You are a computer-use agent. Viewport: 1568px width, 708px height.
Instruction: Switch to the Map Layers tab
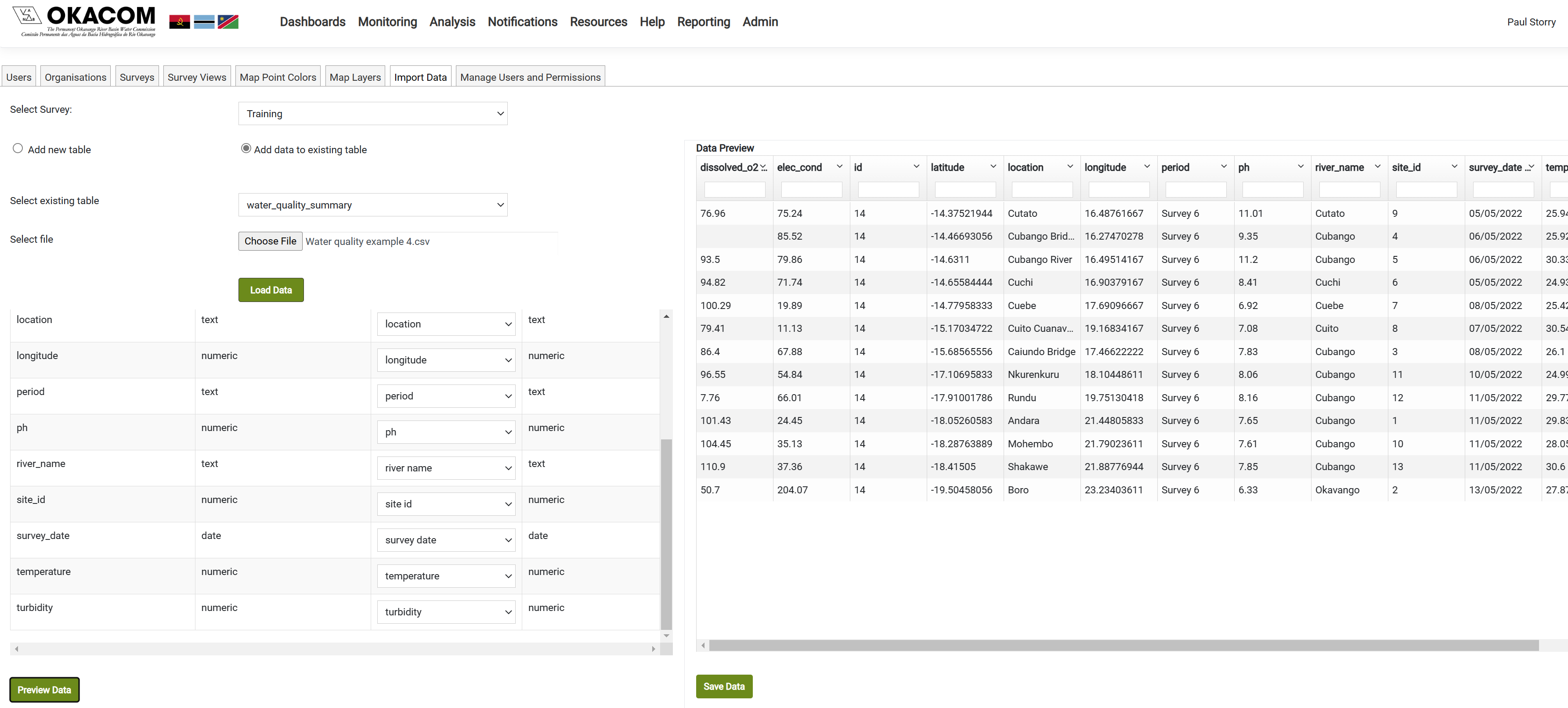(x=355, y=77)
